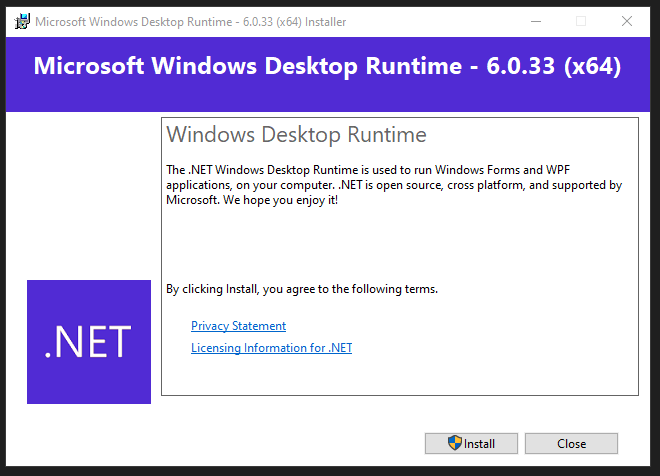Image resolution: width=660 pixels, height=476 pixels.
Task: Click the greyed-out maximize button
Action: (x=581, y=21)
